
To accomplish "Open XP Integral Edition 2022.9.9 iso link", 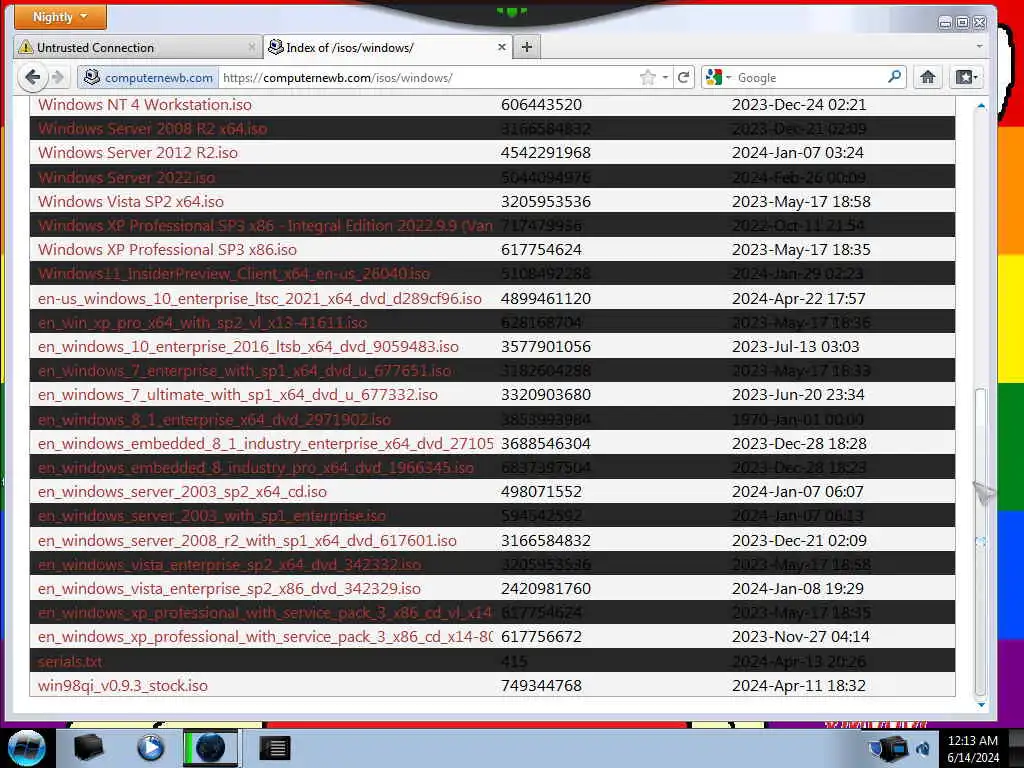I will (x=266, y=225).
